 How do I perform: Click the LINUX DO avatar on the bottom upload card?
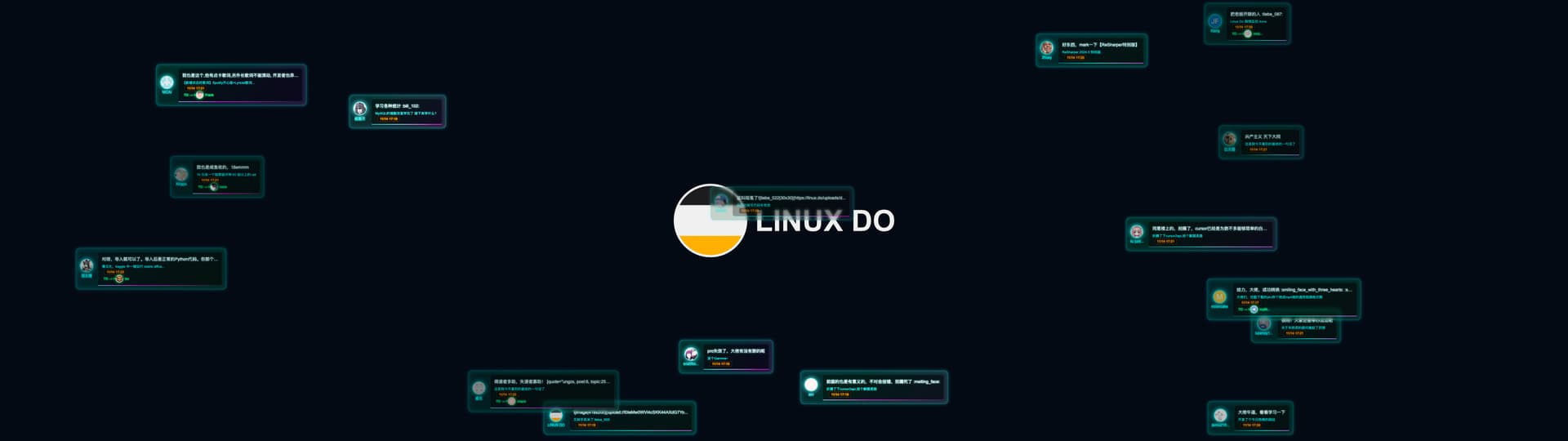555,415
